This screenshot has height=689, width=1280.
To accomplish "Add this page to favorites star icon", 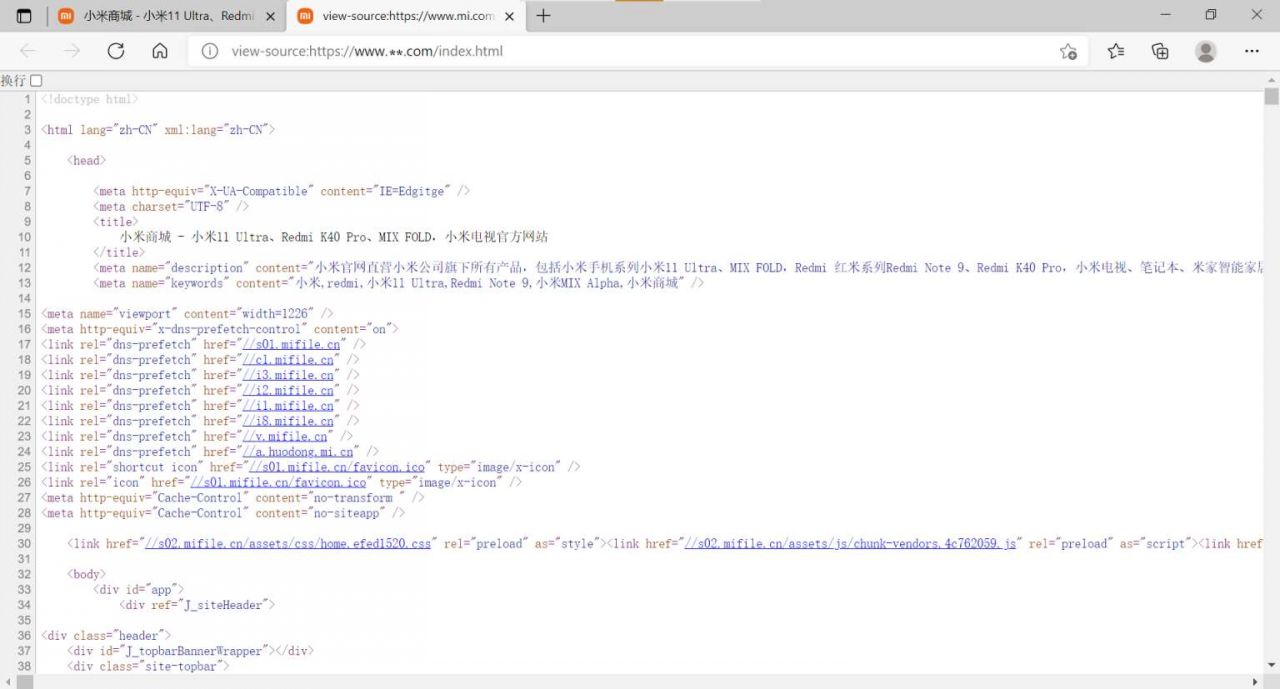I will pyautogui.click(x=1068, y=51).
